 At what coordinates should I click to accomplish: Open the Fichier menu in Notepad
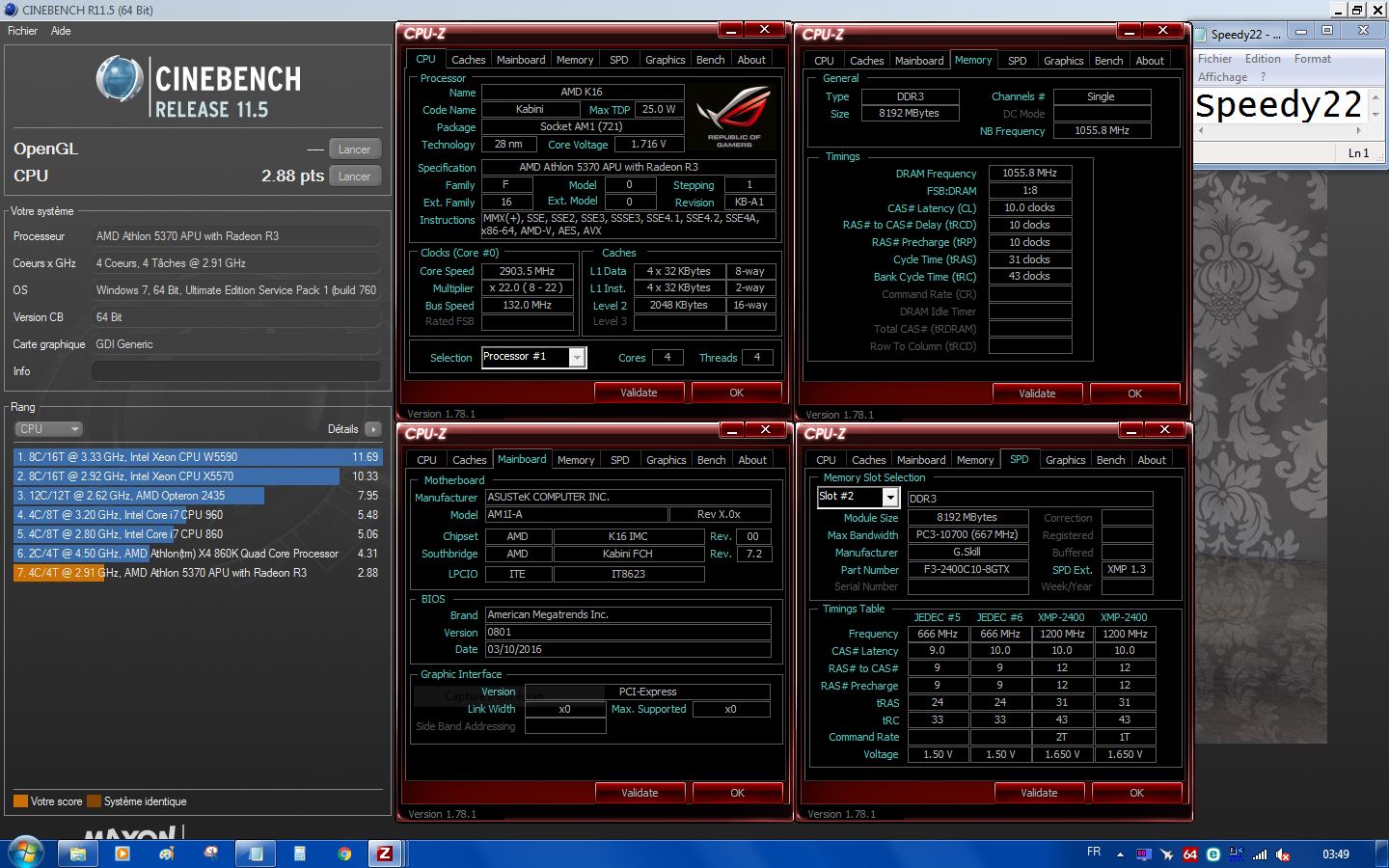tap(1215, 59)
